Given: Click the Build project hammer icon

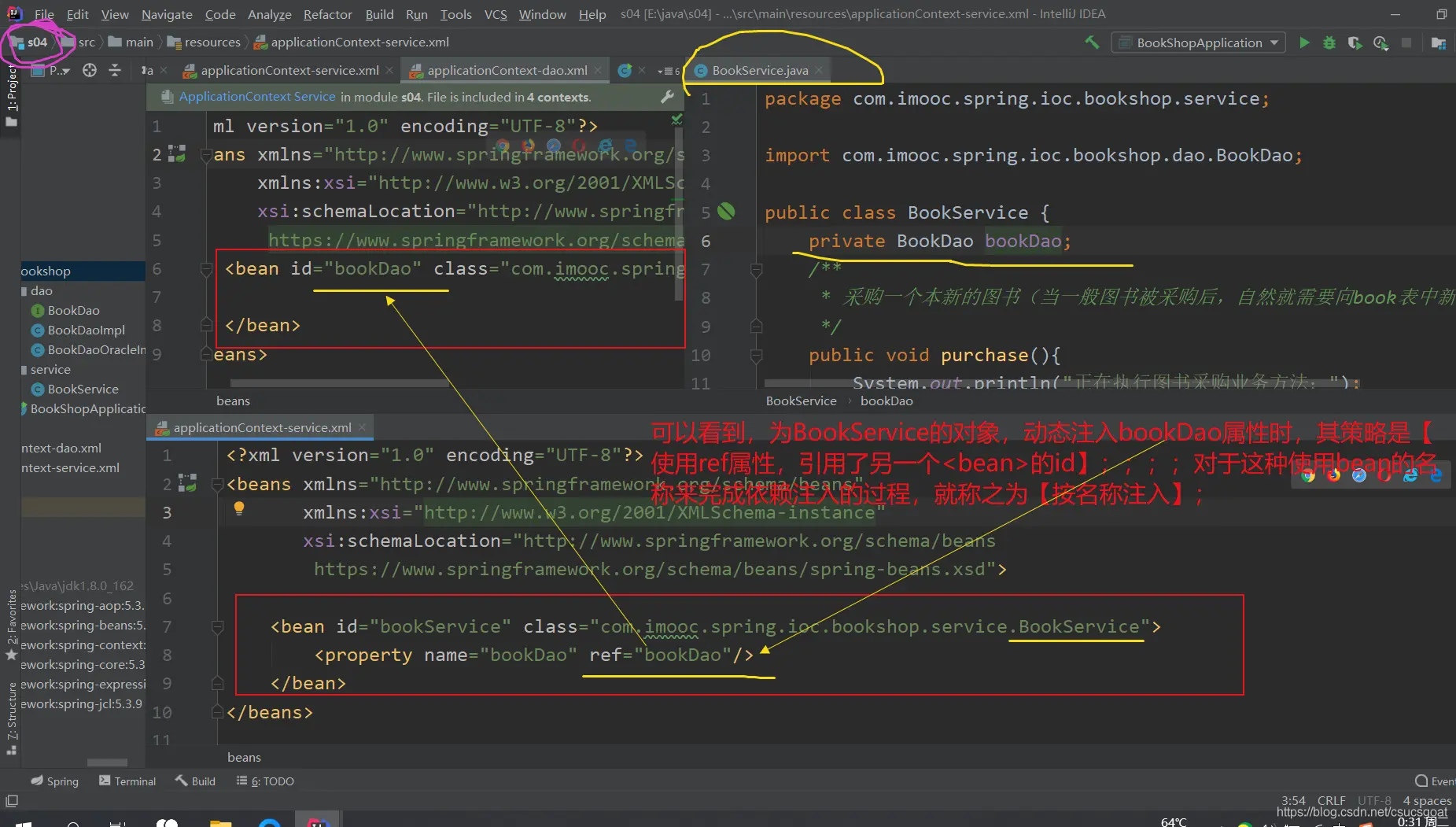Looking at the screenshot, I should pyautogui.click(x=1092, y=42).
